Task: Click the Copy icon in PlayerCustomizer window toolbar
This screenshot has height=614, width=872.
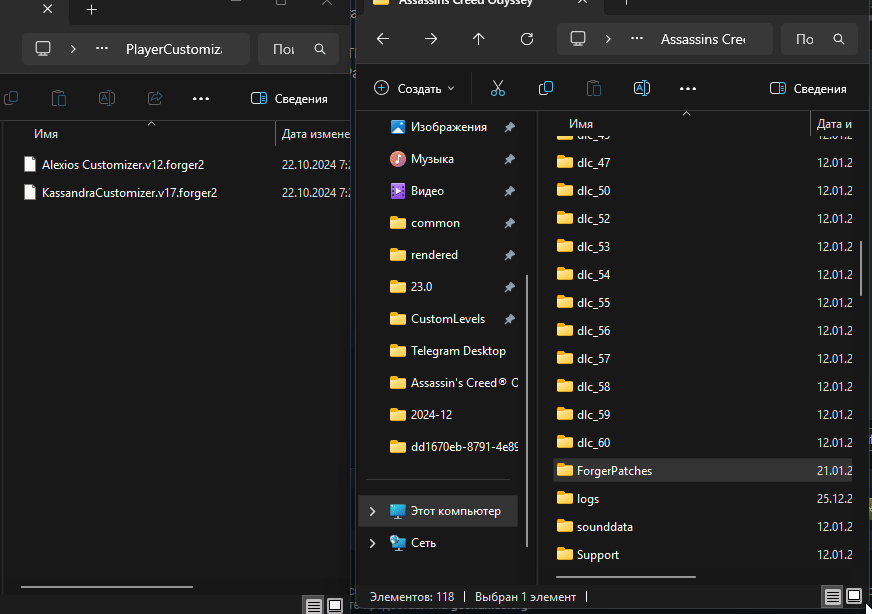Action: [11, 98]
